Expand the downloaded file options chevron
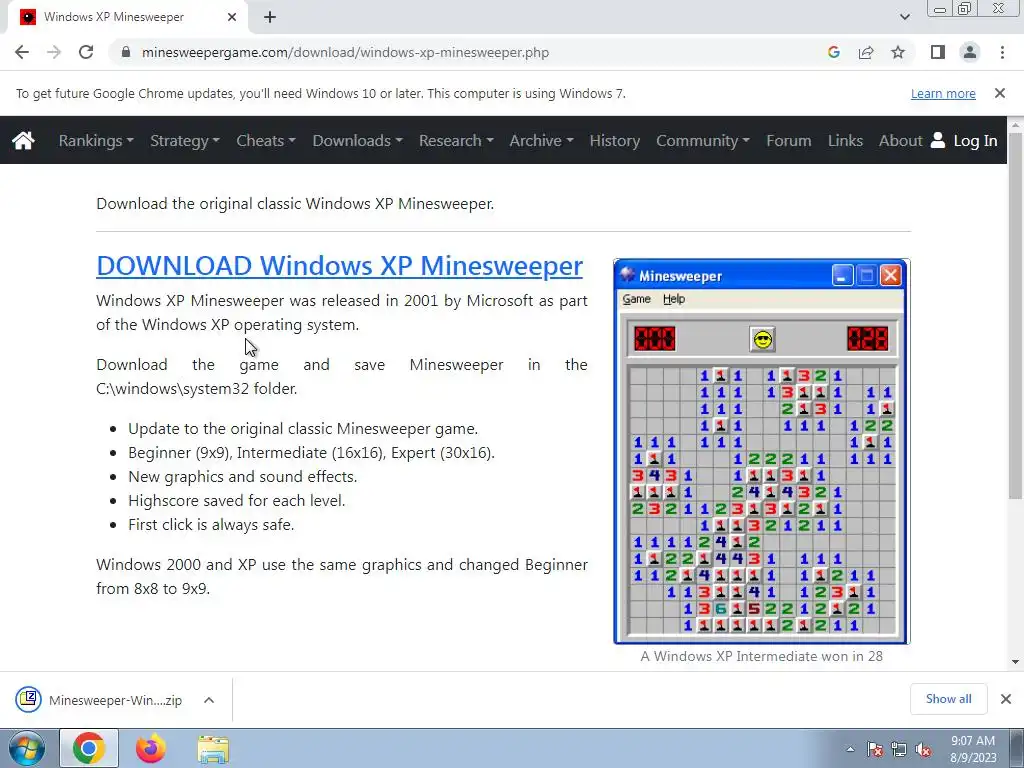 (209, 700)
